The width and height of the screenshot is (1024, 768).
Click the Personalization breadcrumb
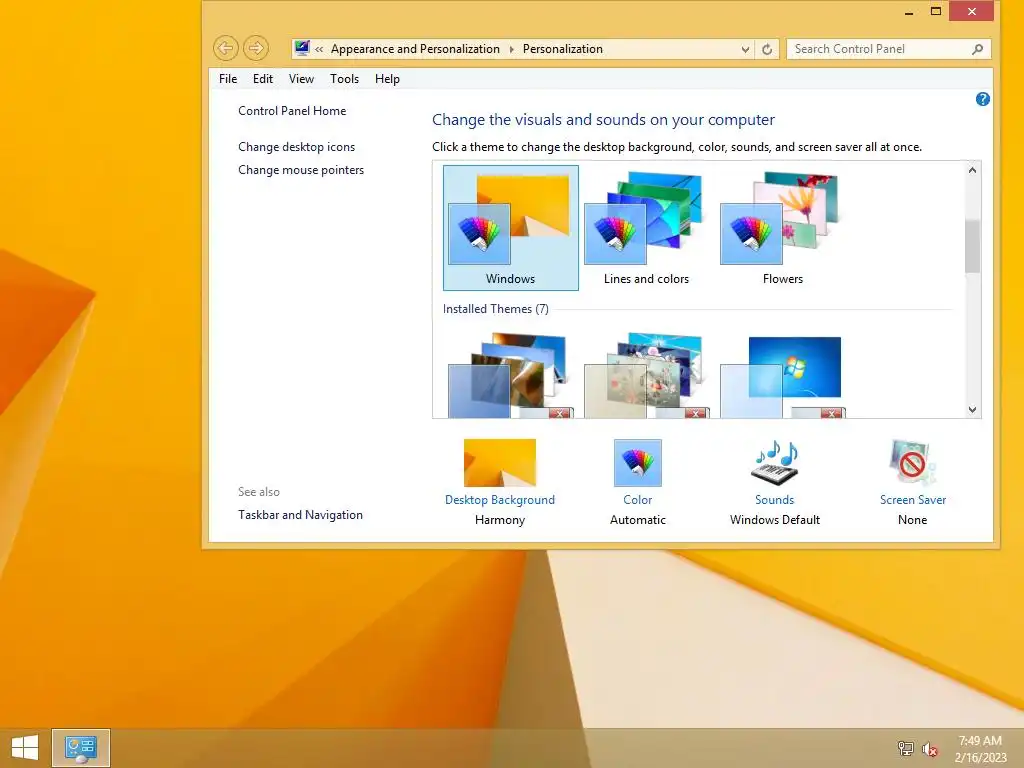pos(562,49)
